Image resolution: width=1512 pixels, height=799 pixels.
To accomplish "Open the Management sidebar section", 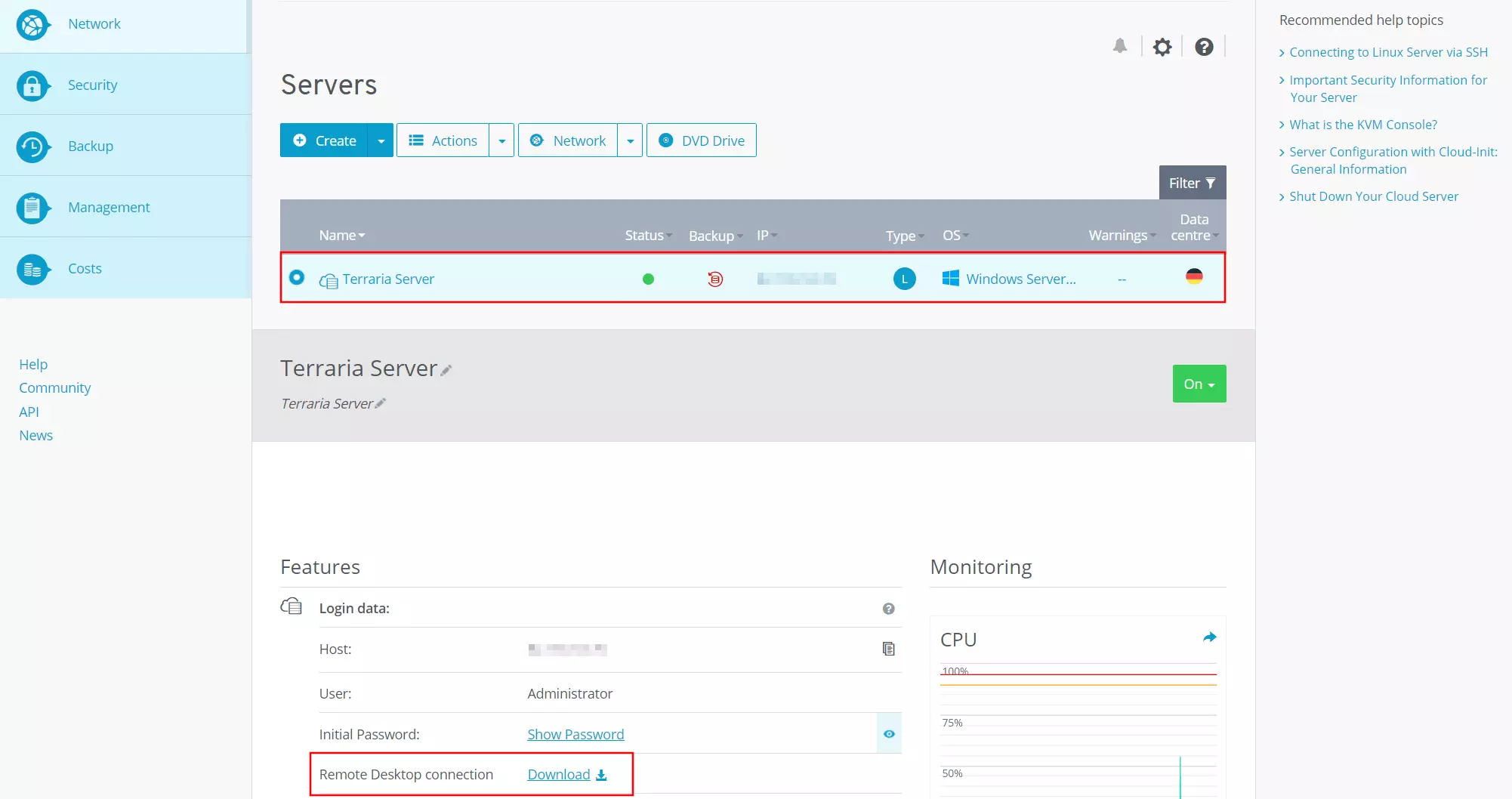I will pos(125,207).
